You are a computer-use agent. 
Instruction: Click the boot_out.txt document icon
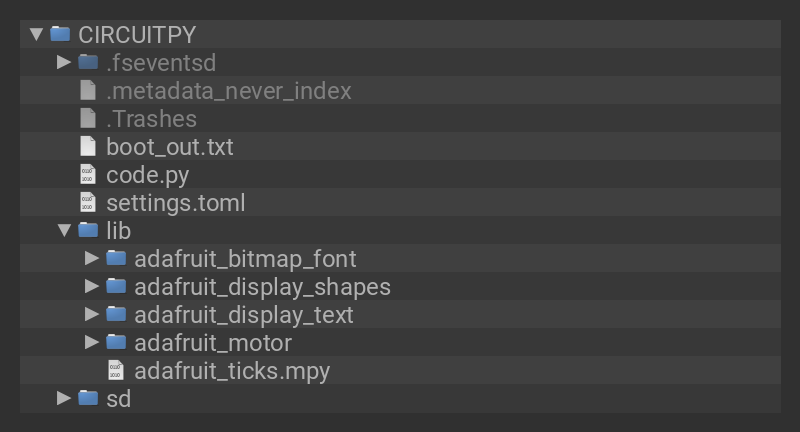[88, 146]
